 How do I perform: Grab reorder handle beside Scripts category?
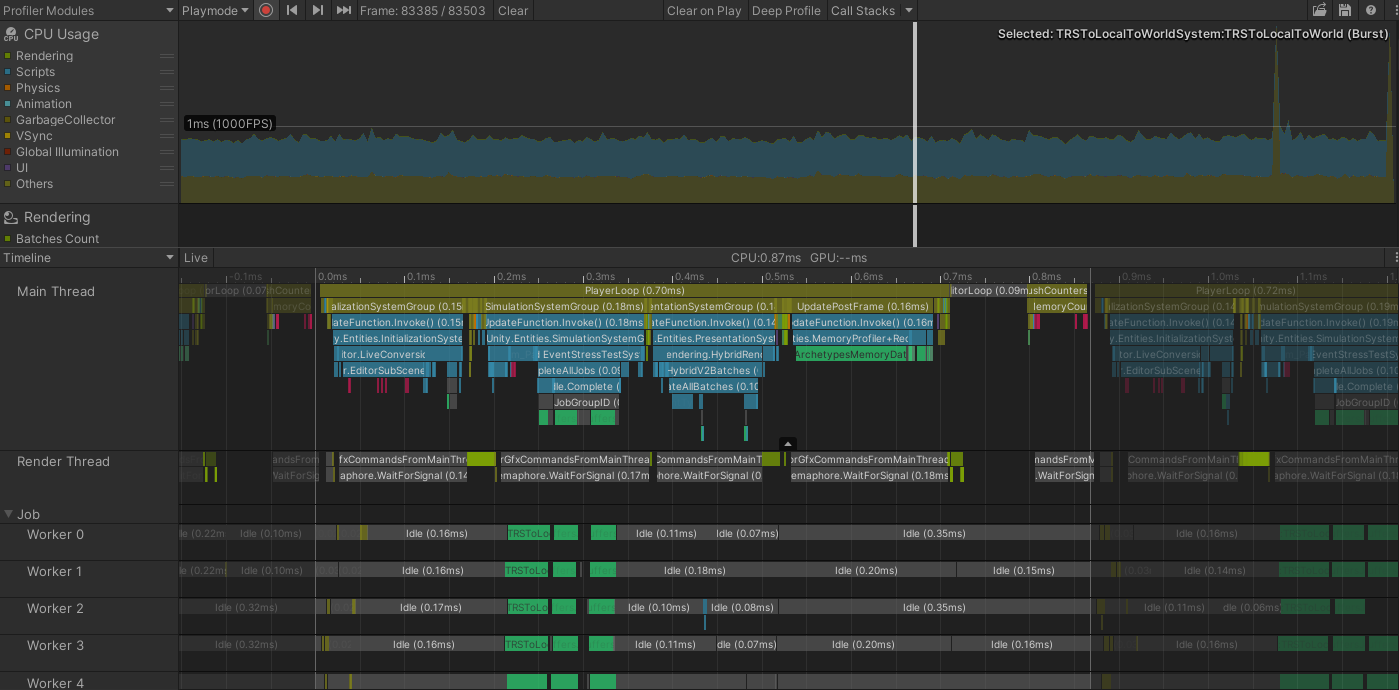166,72
